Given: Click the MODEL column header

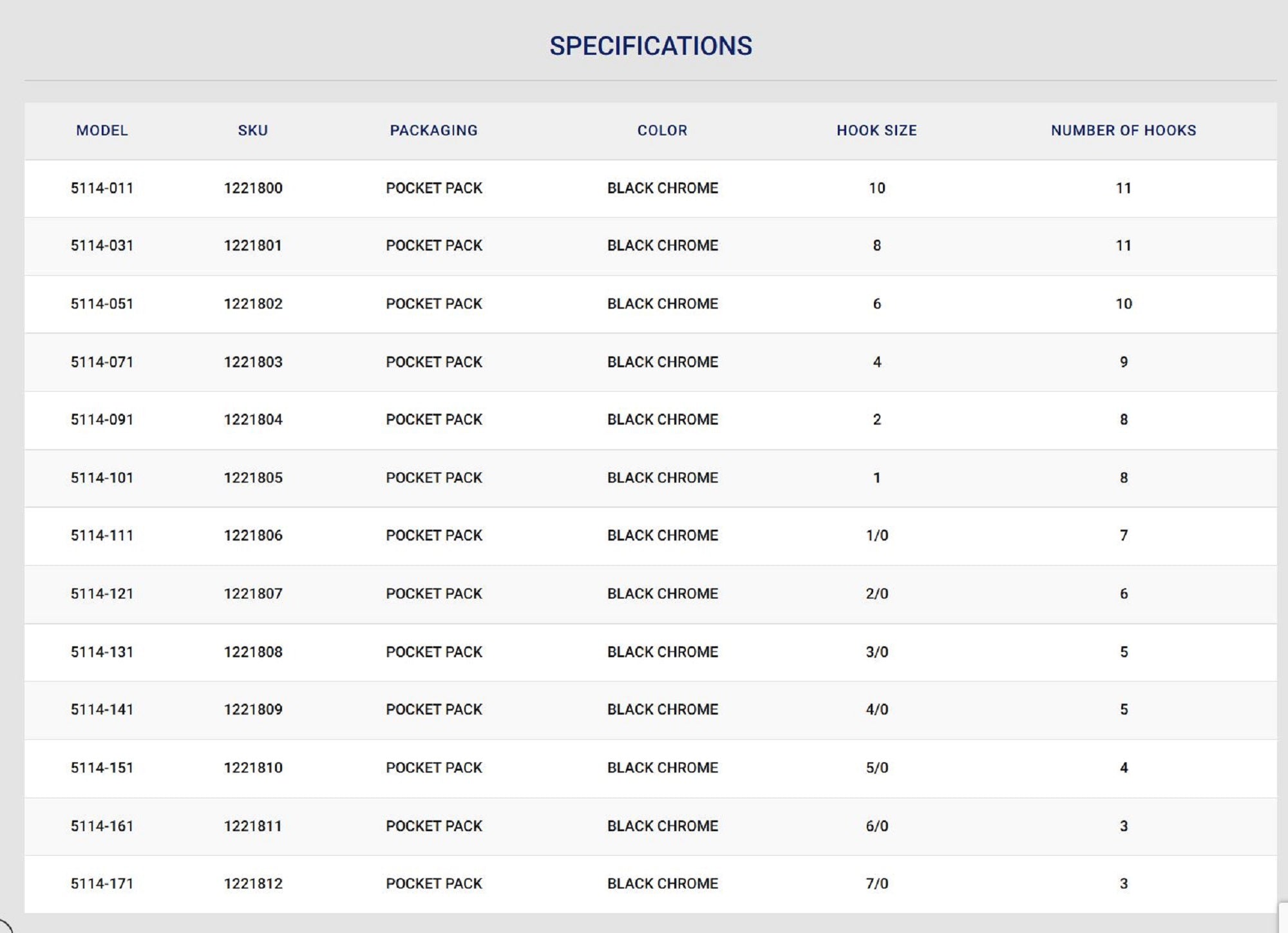Looking at the screenshot, I should [102, 130].
